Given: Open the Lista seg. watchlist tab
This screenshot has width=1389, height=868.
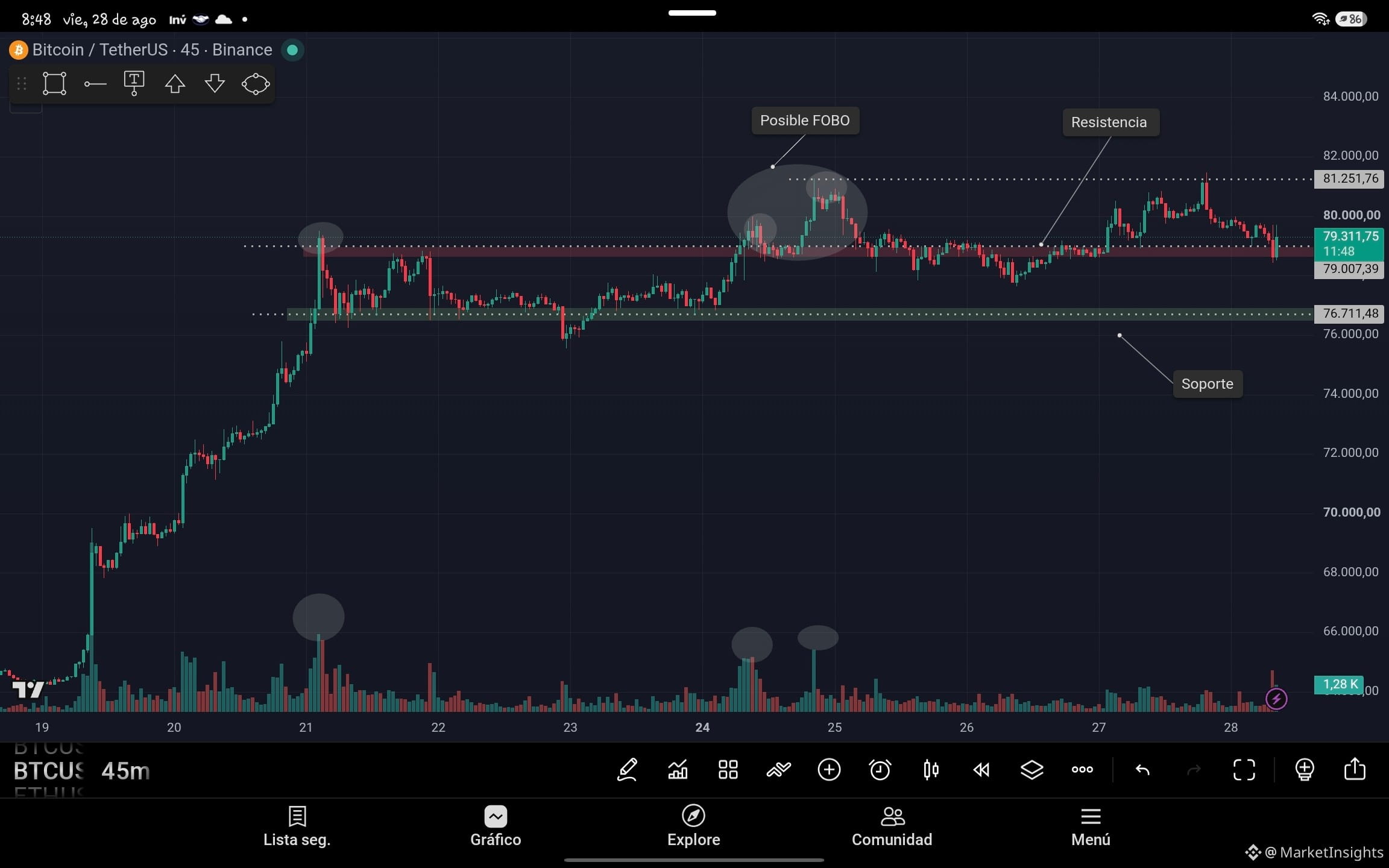Looking at the screenshot, I should tap(297, 826).
